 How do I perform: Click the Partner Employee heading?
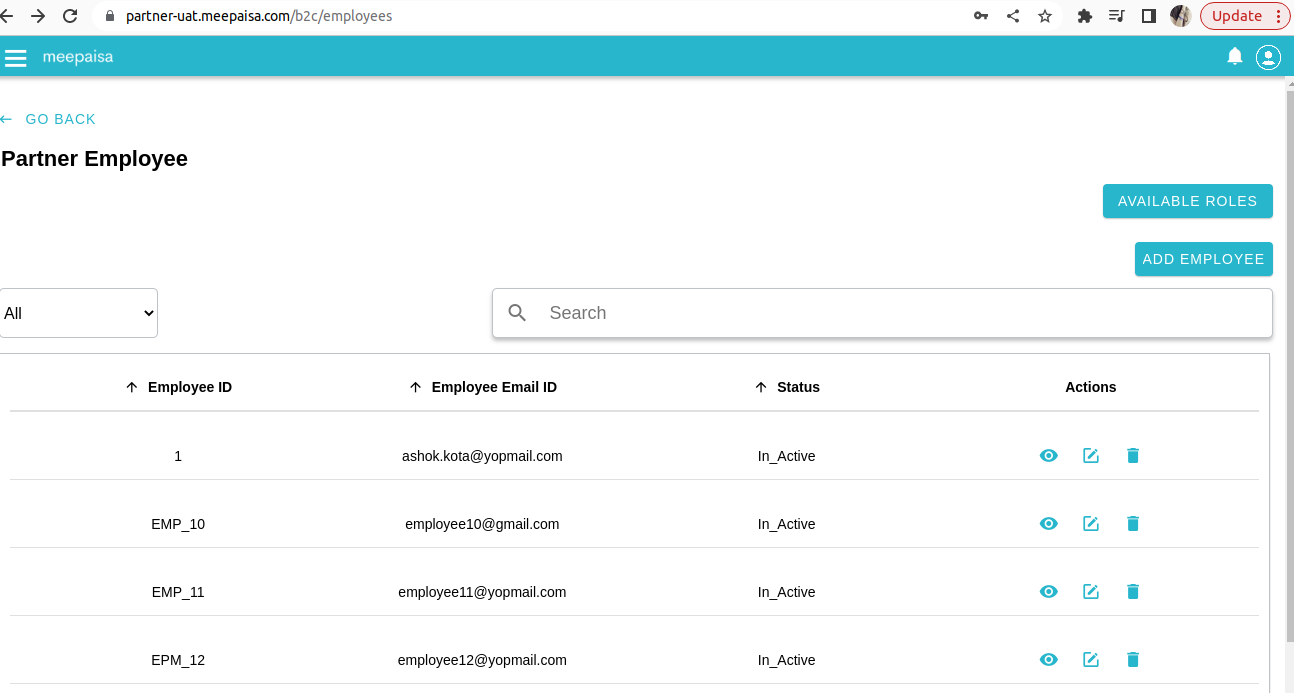coord(95,158)
